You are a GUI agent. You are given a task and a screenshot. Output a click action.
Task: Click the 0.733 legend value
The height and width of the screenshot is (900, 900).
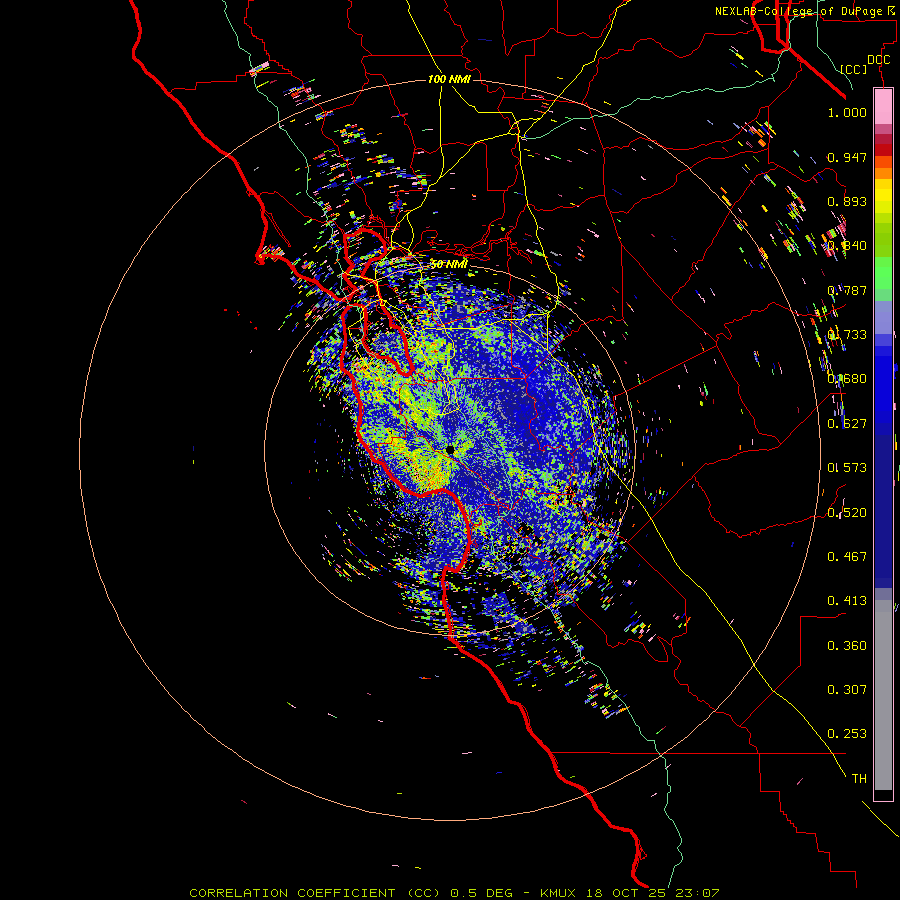tap(847, 335)
